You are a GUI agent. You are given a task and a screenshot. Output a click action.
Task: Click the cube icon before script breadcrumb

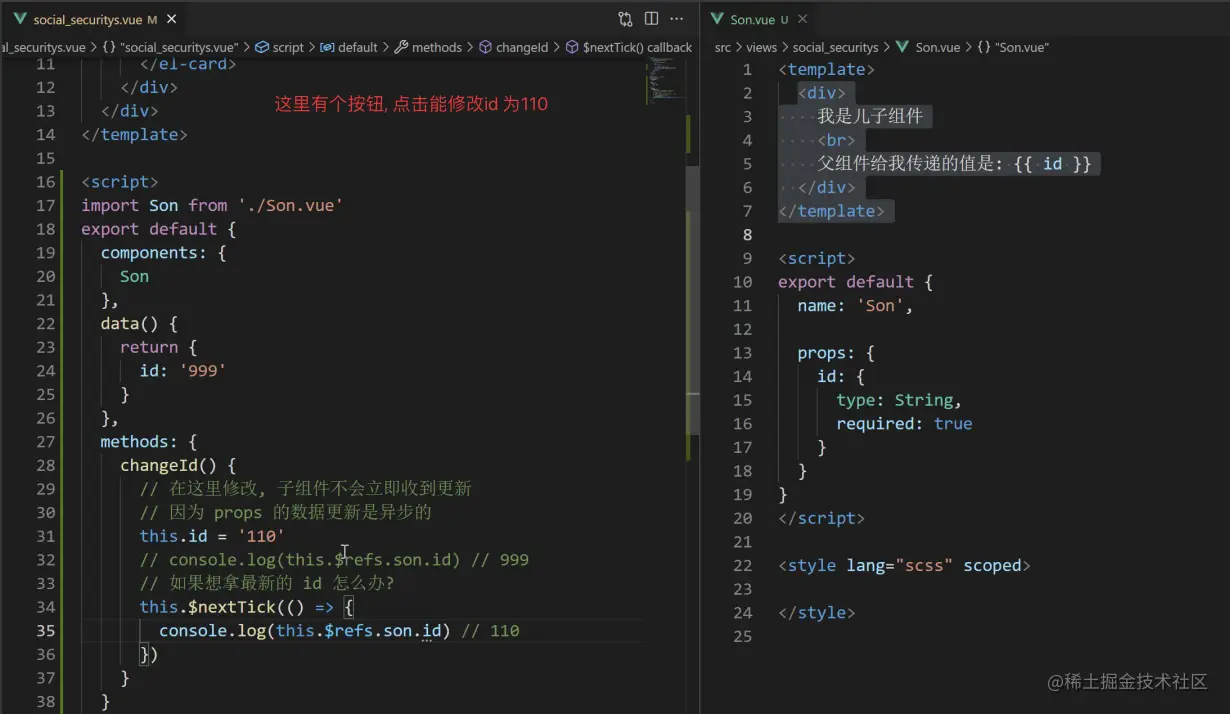coord(262,47)
